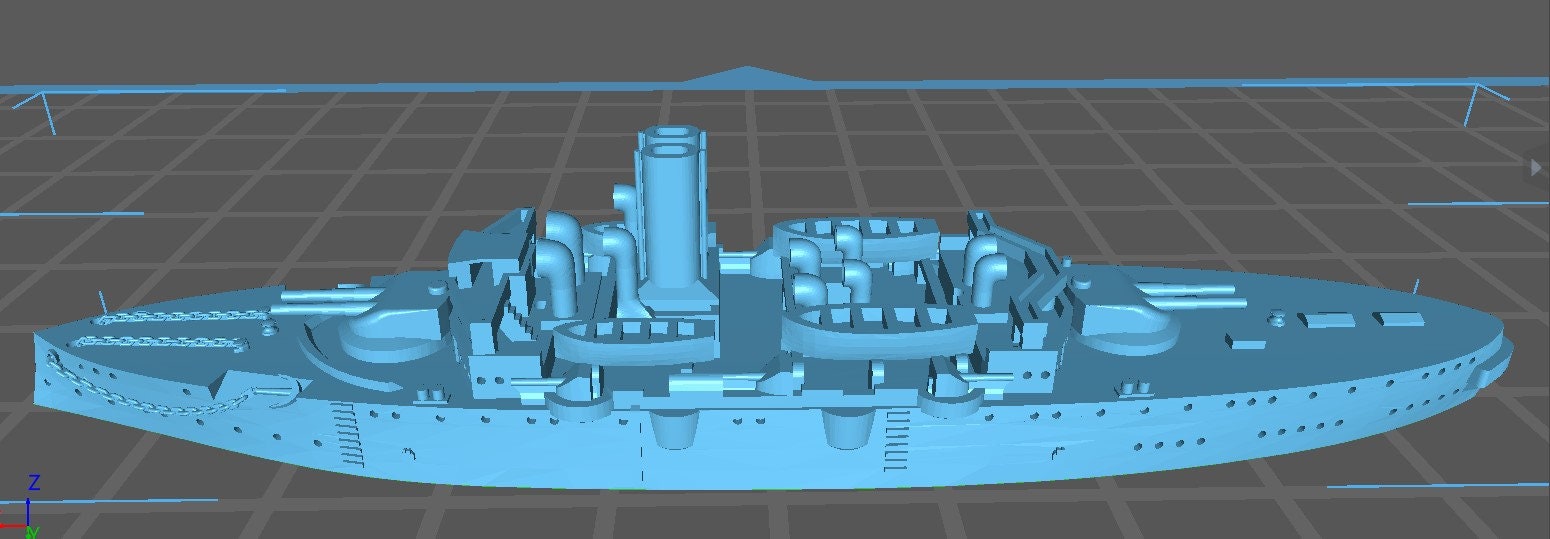
Task: Click the lifeboat below the funnel base
Action: [x=636, y=339]
